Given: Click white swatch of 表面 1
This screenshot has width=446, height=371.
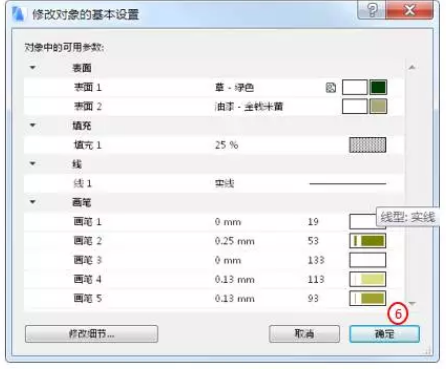Looking at the screenshot, I should point(355,87).
